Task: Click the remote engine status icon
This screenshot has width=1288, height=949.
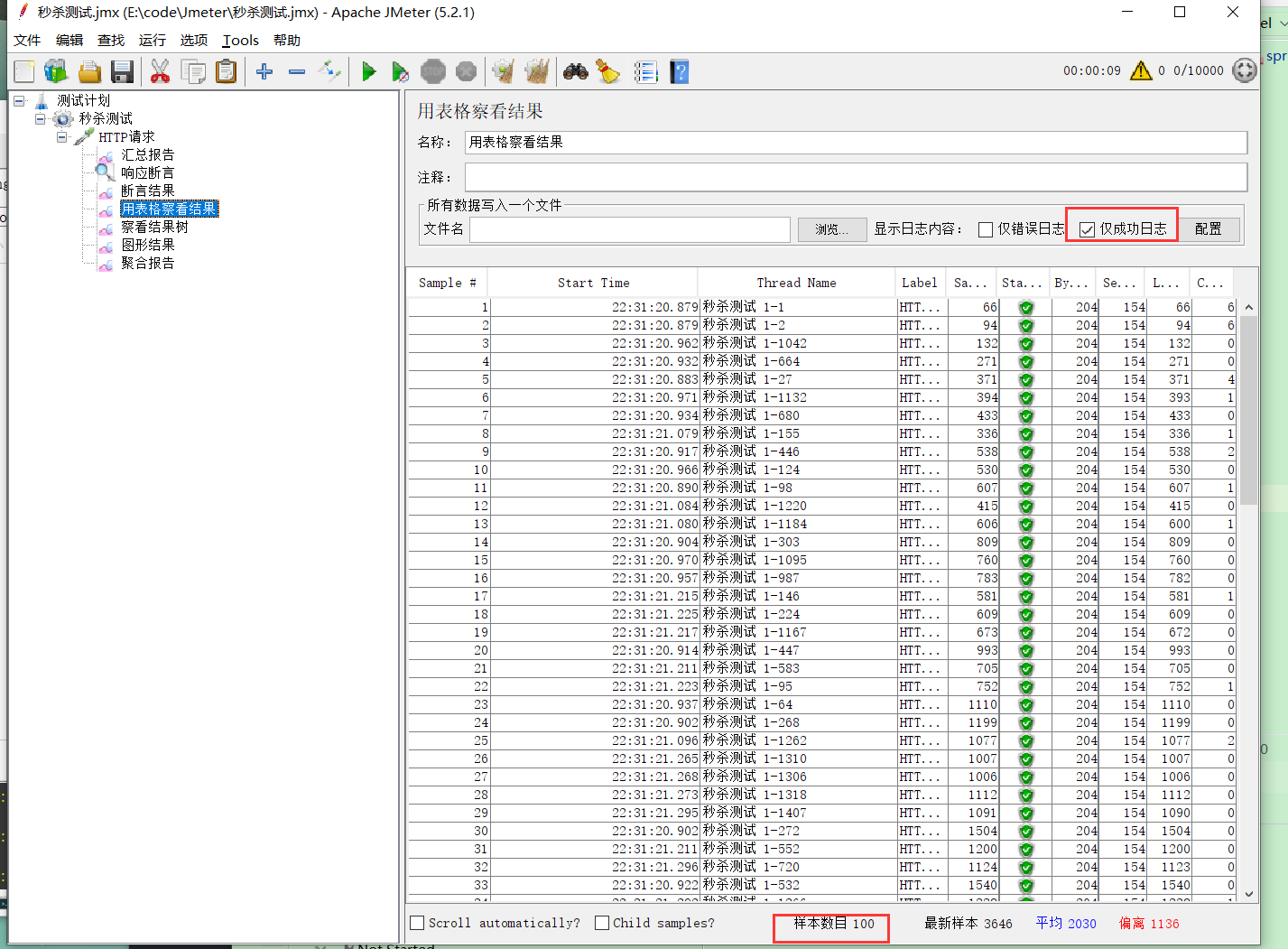Action: click(x=1245, y=70)
